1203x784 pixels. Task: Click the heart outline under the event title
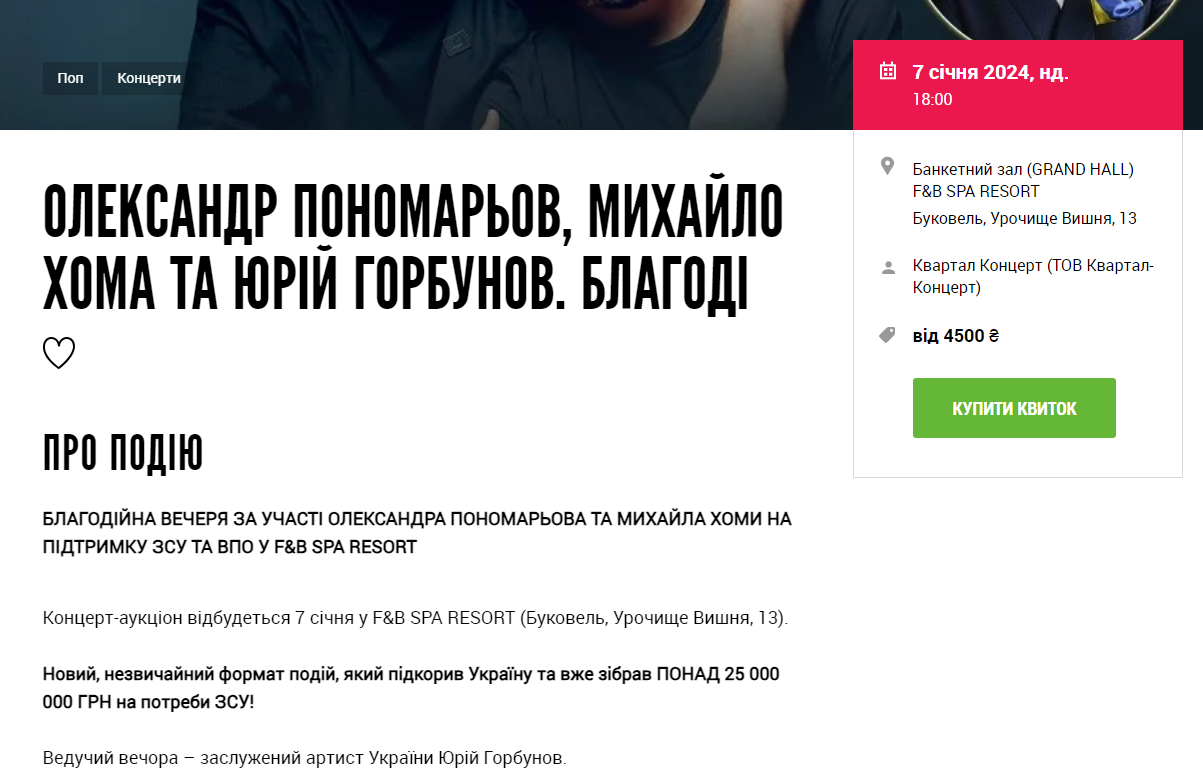(59, 353)
